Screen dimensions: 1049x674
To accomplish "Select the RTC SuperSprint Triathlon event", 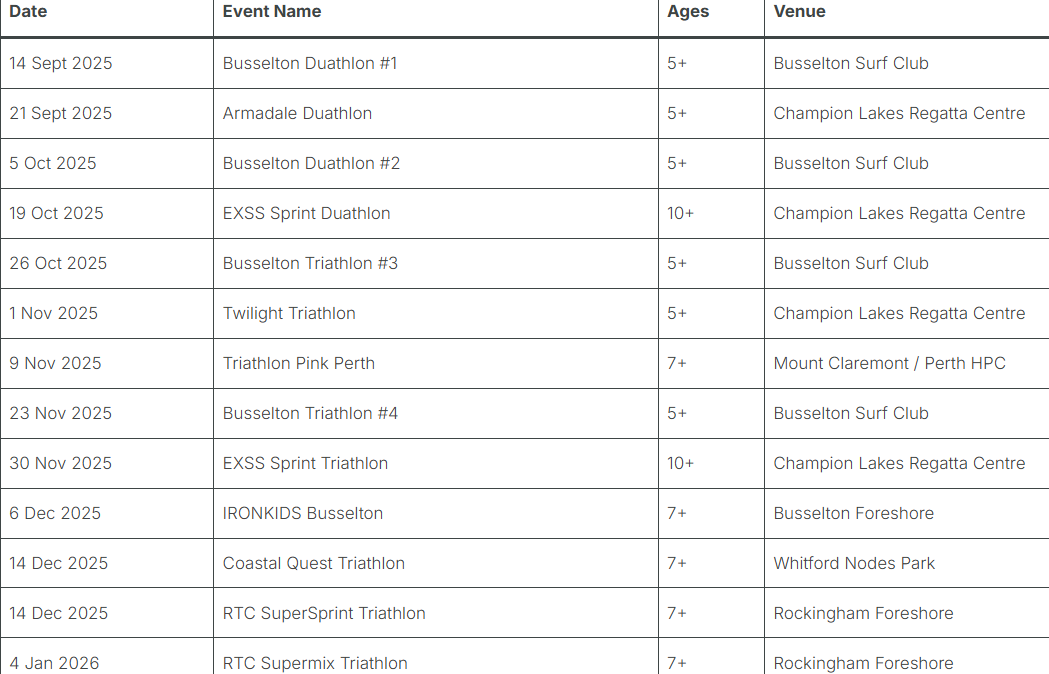I will [x=324, y=613].
